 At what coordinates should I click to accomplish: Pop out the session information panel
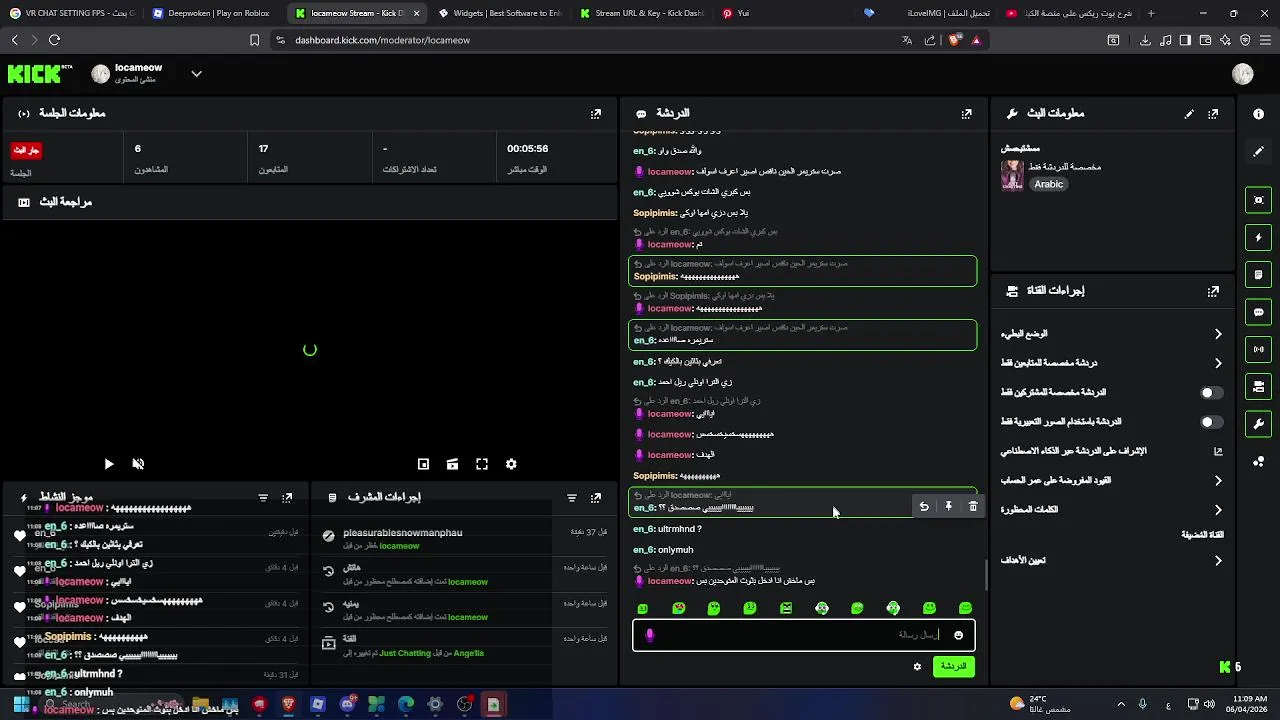(x=596, y=114)
